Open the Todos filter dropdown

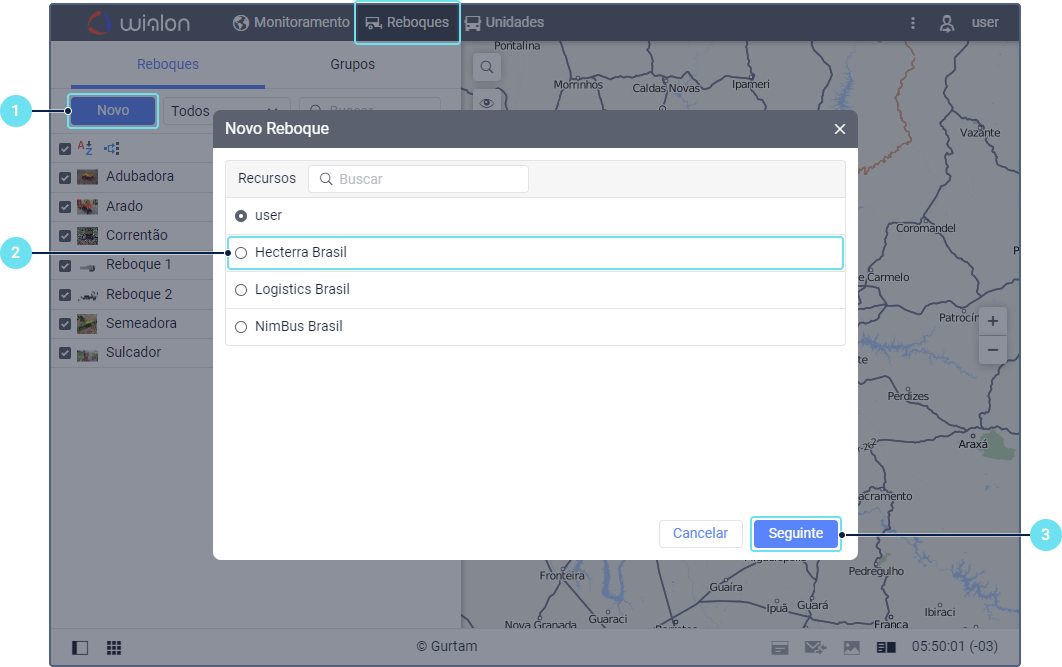click(226, 111)
